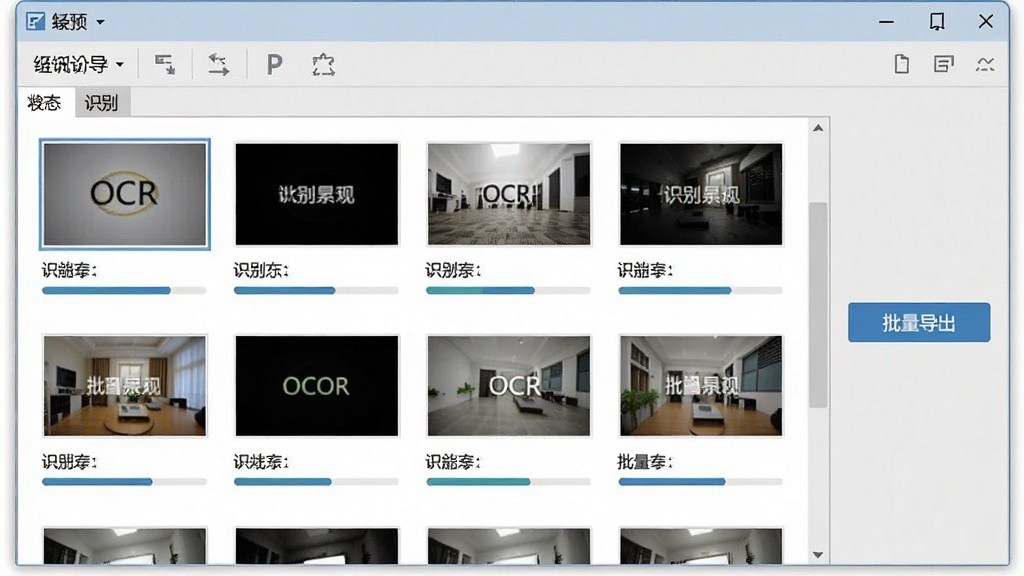Click the progress bar under the dark room thumbnail
This screenshot has height=576, width=1024.
click(x=700, y=291)
